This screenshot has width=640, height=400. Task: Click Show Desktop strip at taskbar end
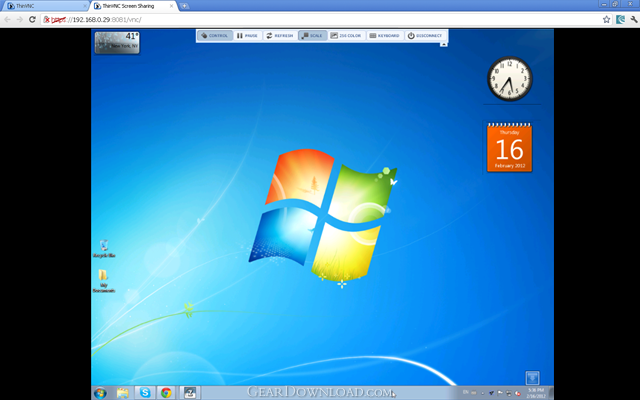[x=551, y=393]
